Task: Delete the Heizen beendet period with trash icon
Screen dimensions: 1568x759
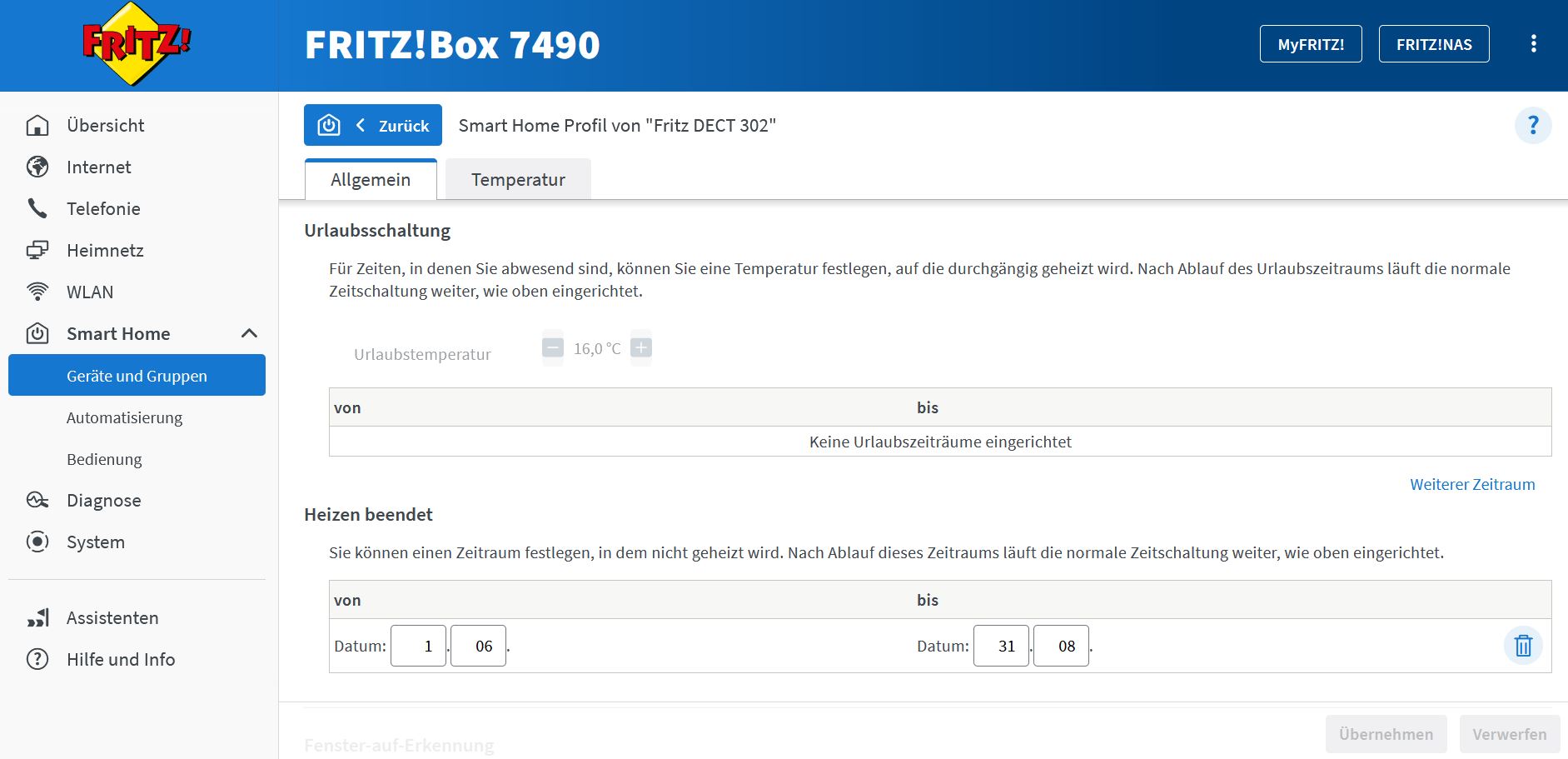Action: [x=1523, y=646]
